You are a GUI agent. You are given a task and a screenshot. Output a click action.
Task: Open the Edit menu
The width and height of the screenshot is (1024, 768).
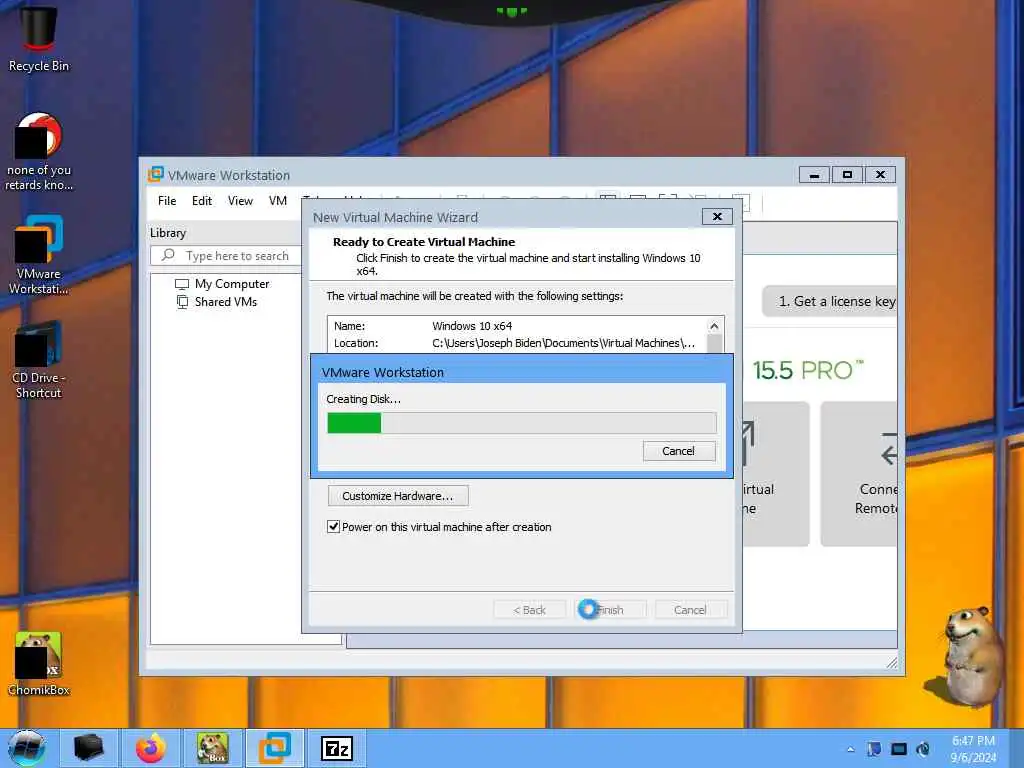(x=202, y=201)
